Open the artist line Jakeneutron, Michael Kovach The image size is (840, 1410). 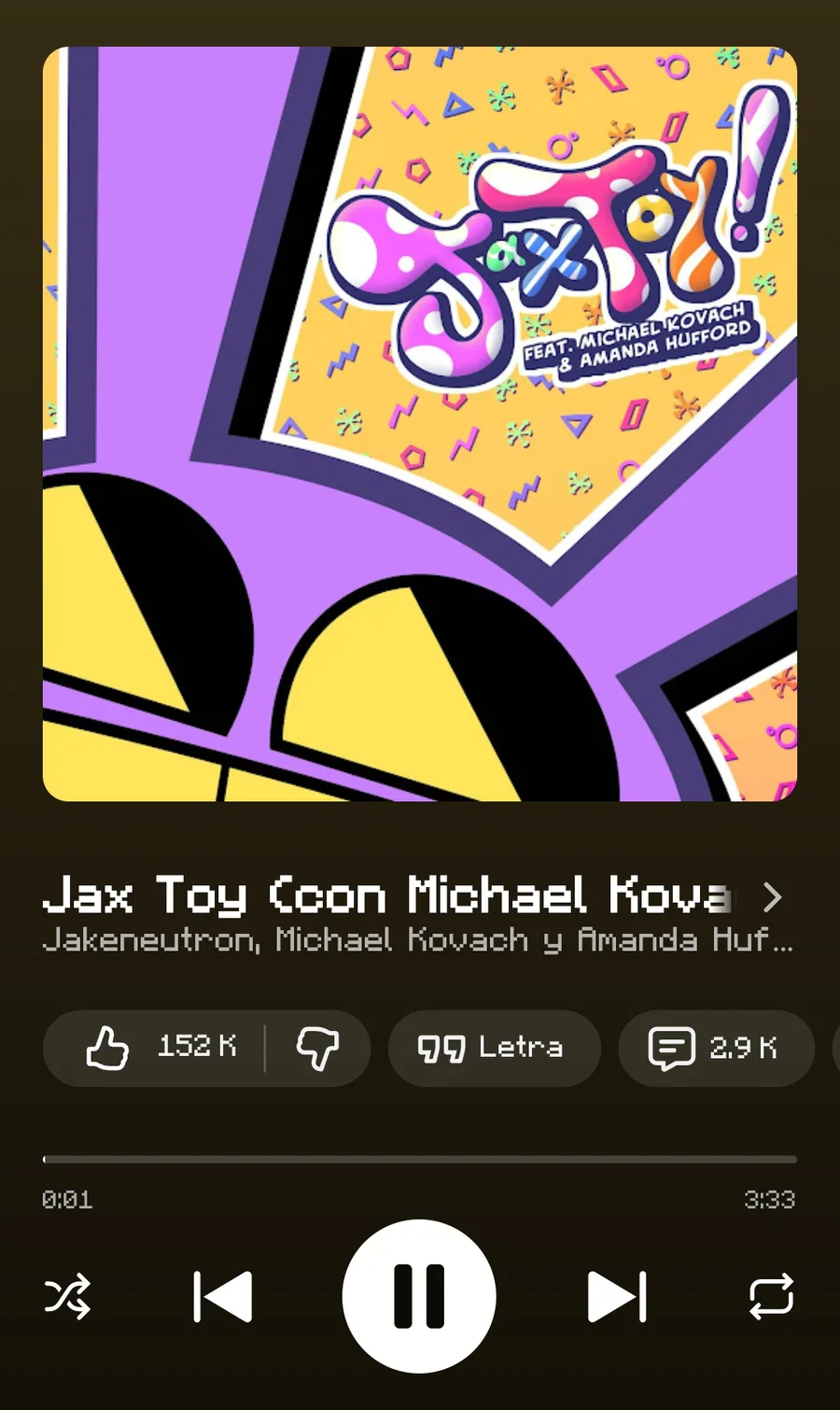click(x=418, y=939)
